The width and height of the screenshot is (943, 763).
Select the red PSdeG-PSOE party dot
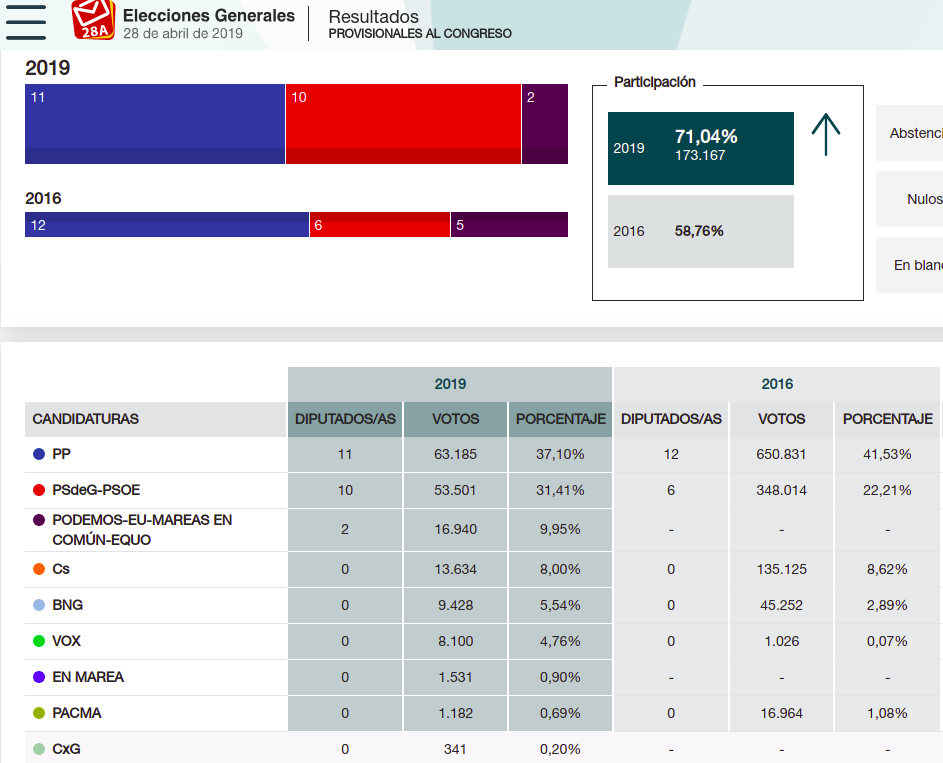coord(37,490)
